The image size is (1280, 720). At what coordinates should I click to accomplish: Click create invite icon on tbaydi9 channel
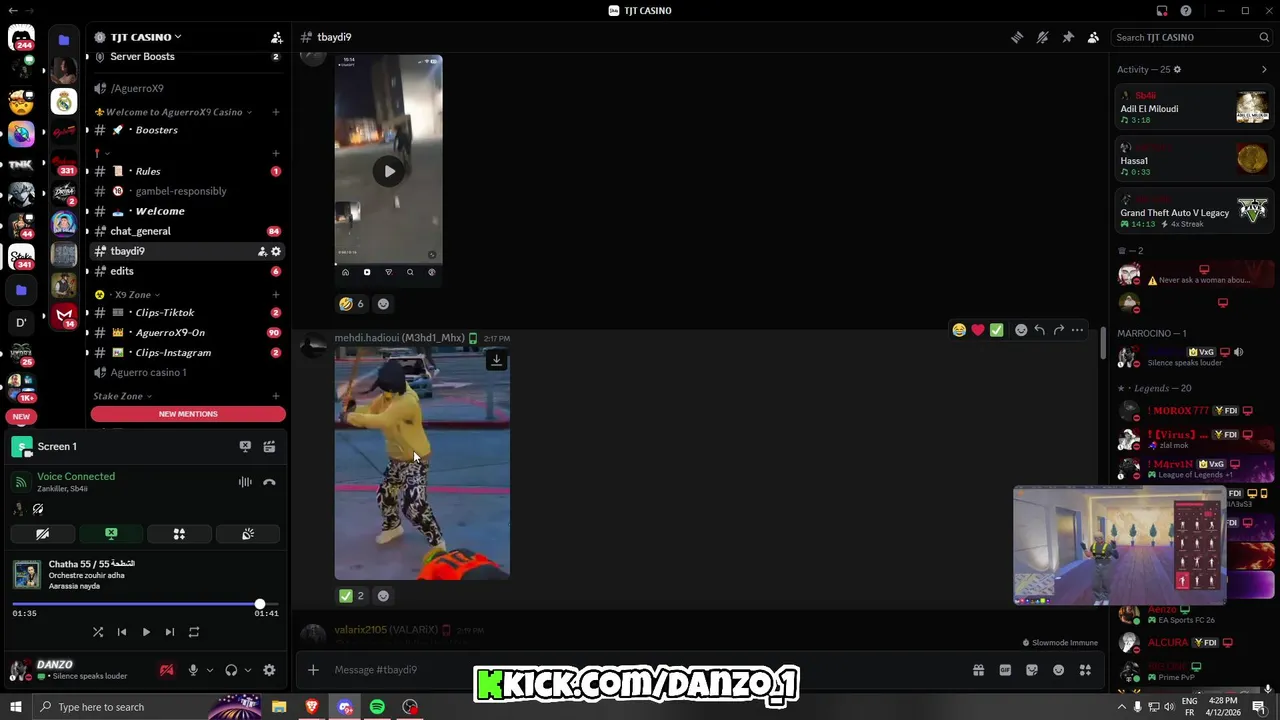262,251
